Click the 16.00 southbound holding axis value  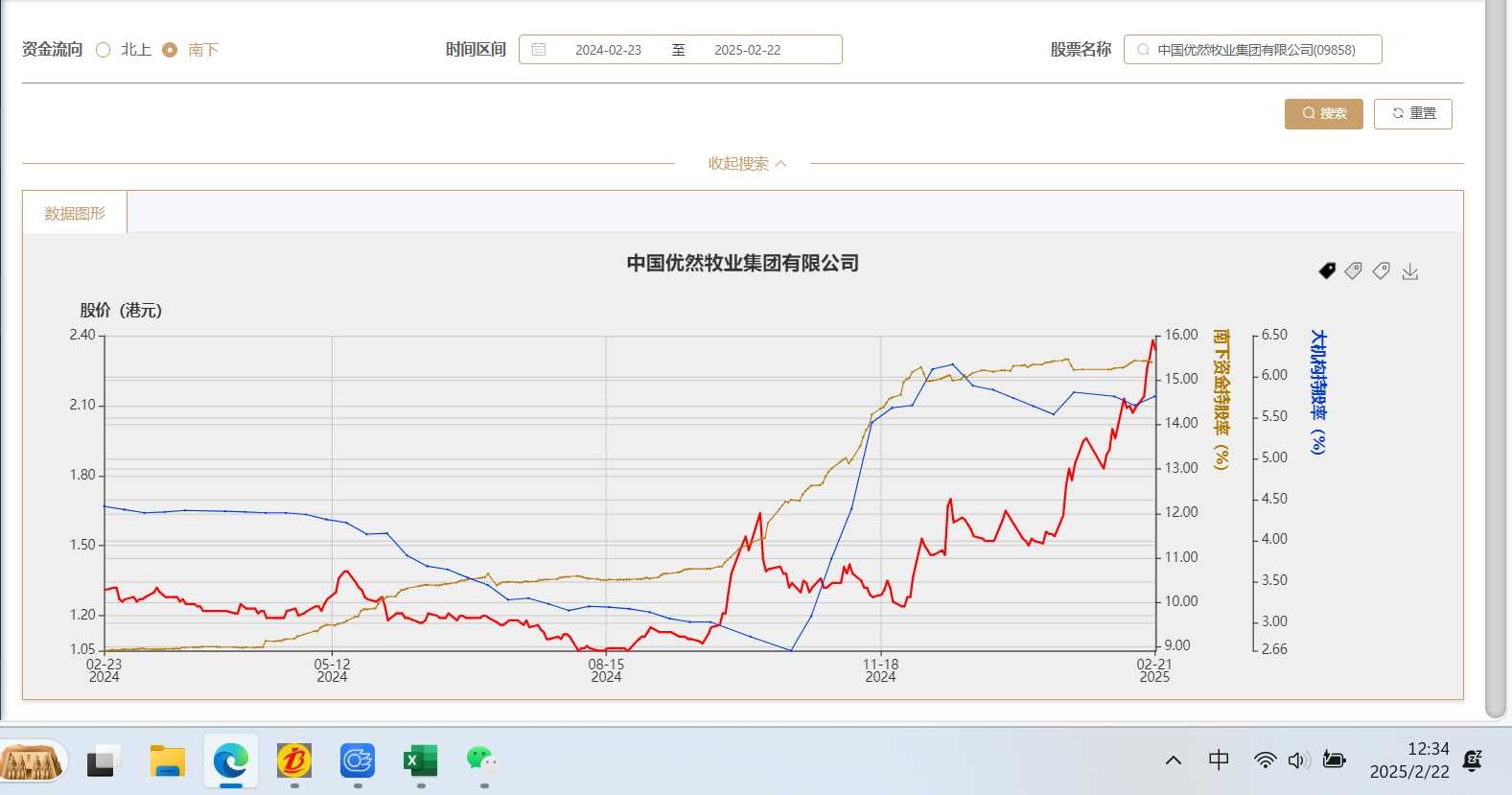(x=1181, y=335)
